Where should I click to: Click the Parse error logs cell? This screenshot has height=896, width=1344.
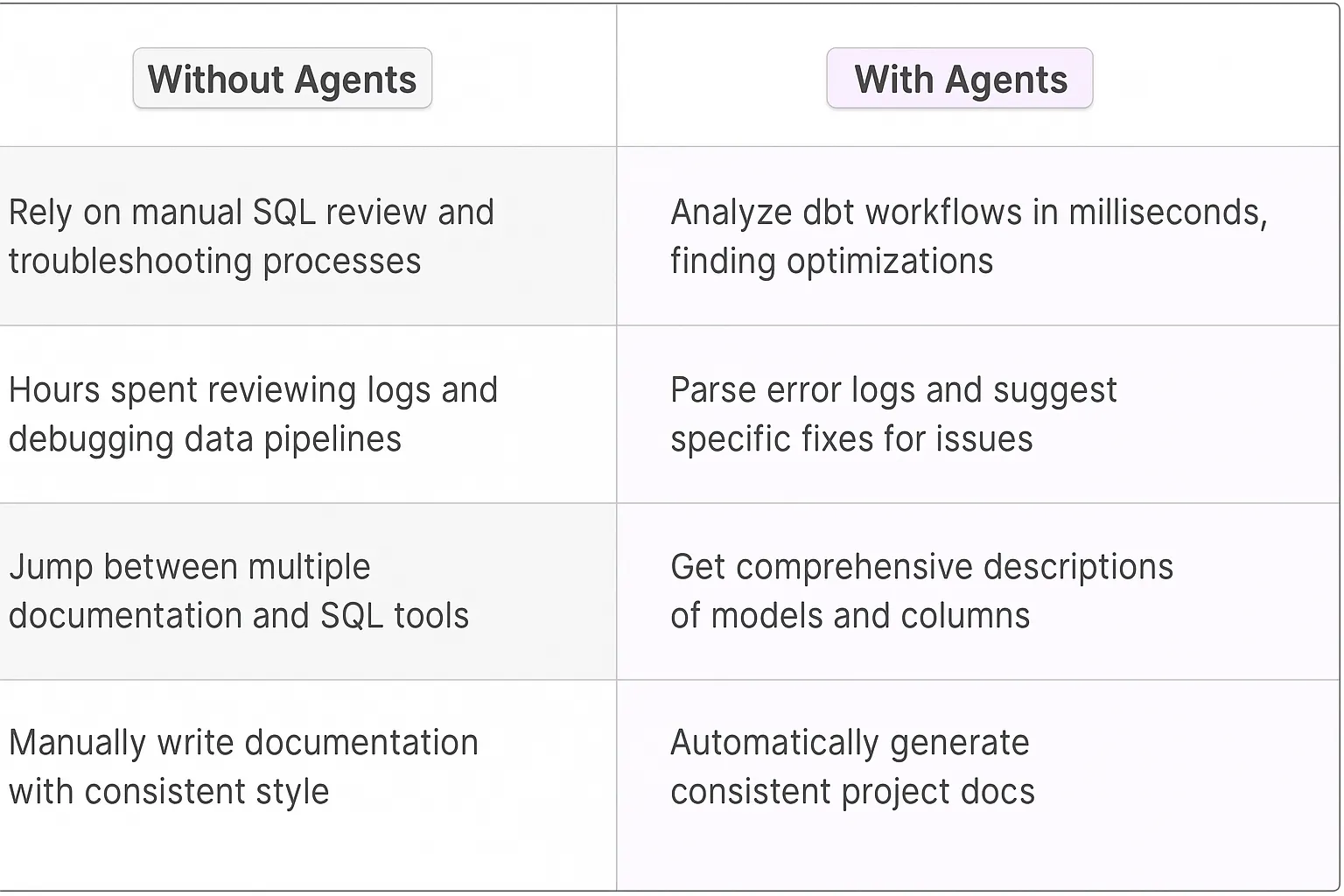tap(977, 414)
